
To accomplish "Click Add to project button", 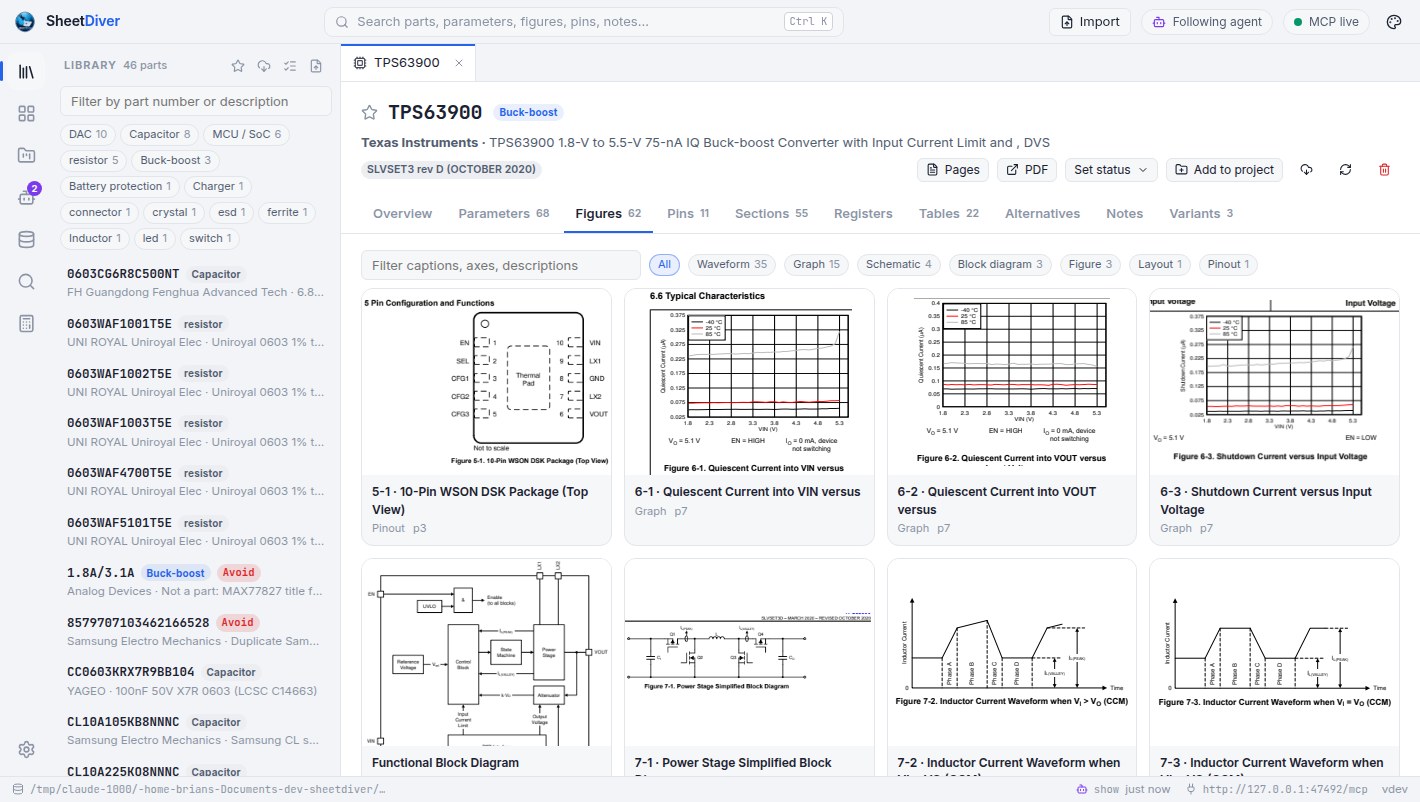I will click(x=1224, y=170).
